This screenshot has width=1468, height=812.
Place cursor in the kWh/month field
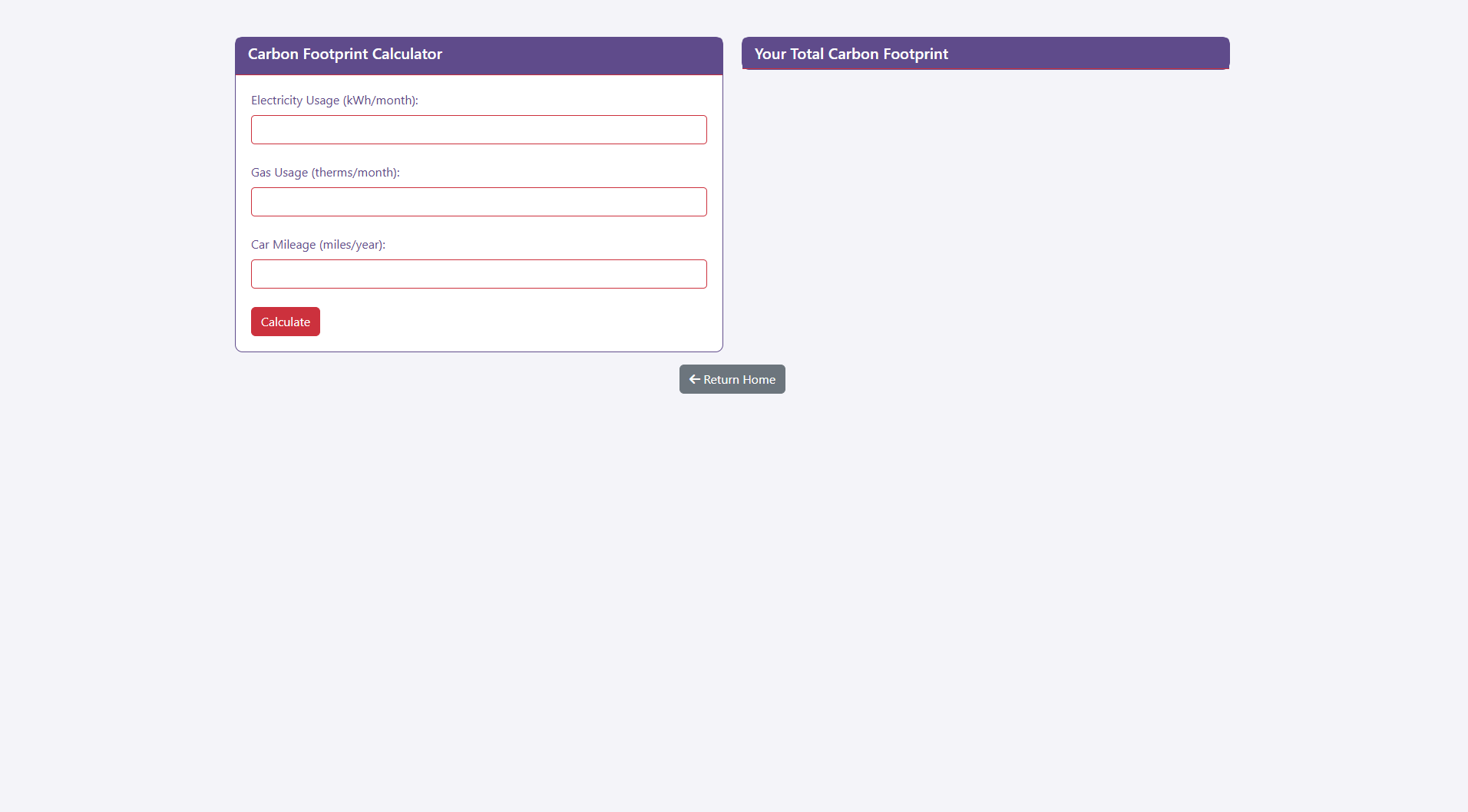click(x=478, y=130)
